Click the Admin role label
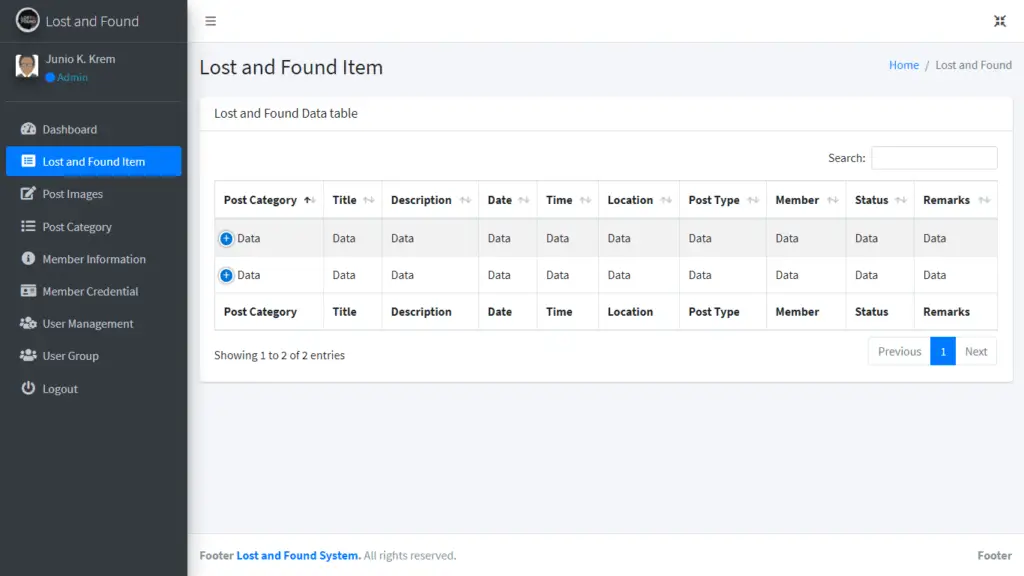Screen dimensions: 1024x576 tap(72, 77)
